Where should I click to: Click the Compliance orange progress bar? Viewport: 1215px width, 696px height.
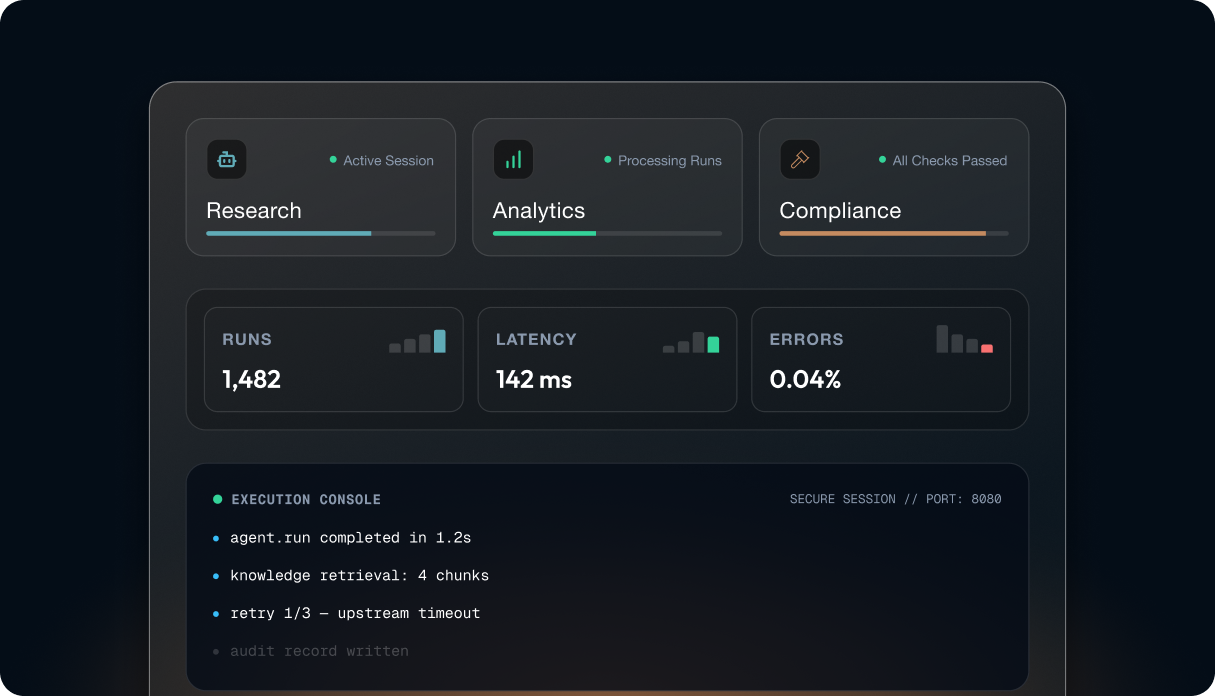pos(894,233)
